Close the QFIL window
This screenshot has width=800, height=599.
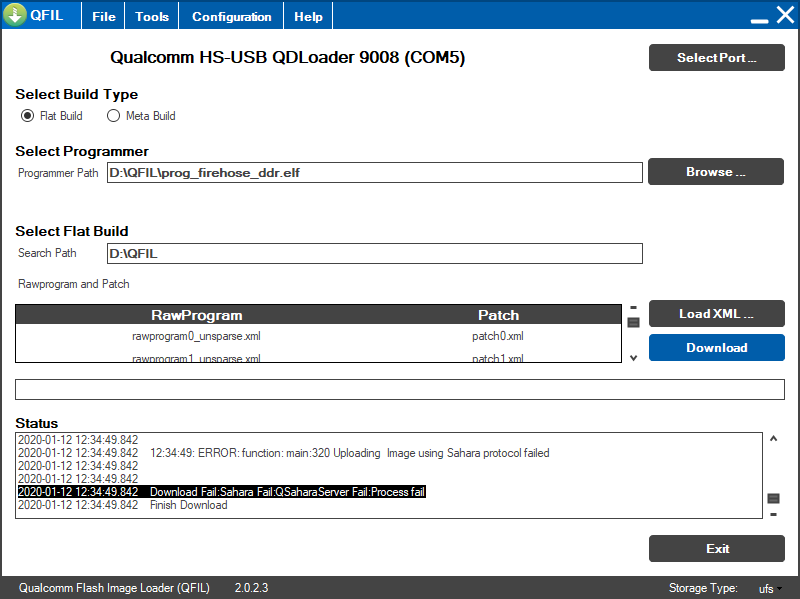785,15
